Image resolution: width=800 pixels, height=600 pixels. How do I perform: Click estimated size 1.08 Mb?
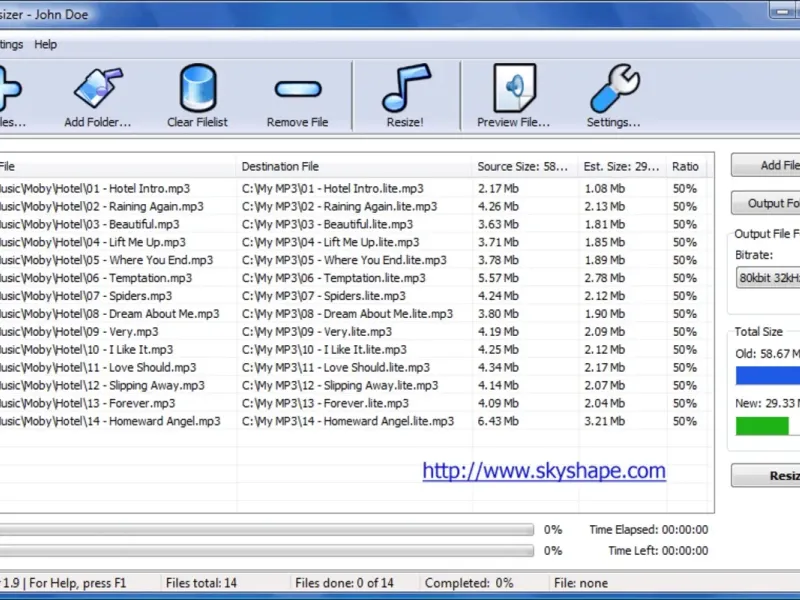[605, 188]
